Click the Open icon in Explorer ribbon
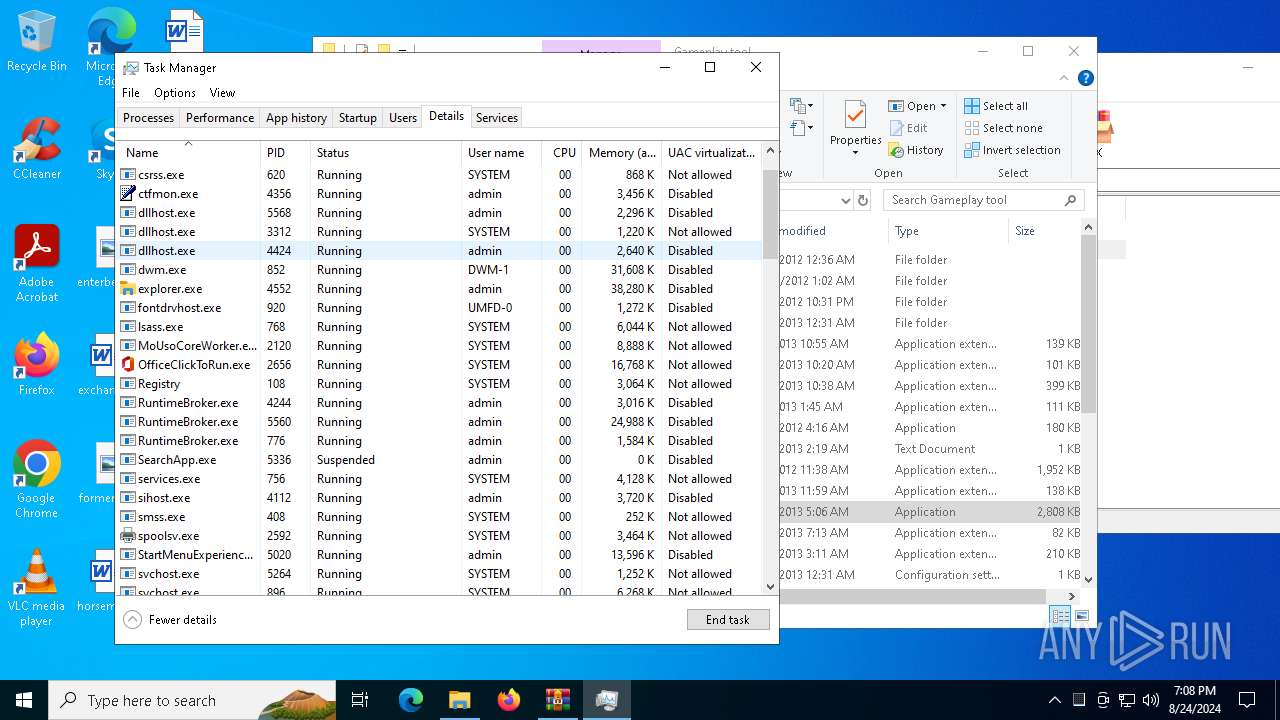The width and height of the screenshot is (1280, 720). [895, 106]
